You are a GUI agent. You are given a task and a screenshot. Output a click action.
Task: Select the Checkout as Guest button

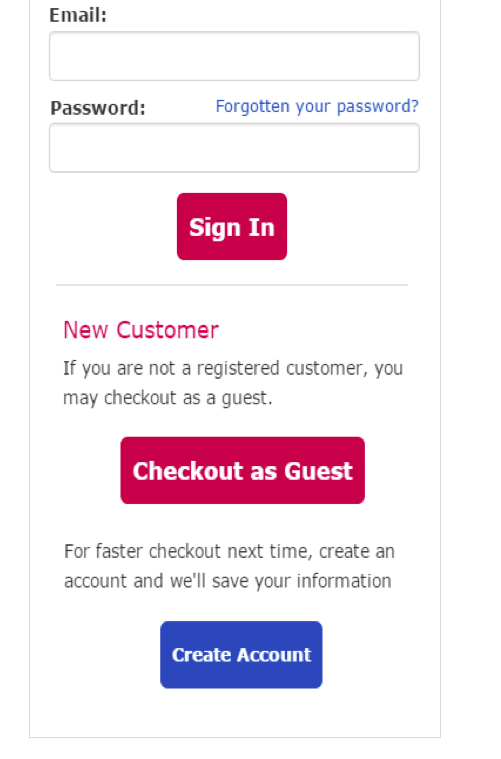click(243, 471)
